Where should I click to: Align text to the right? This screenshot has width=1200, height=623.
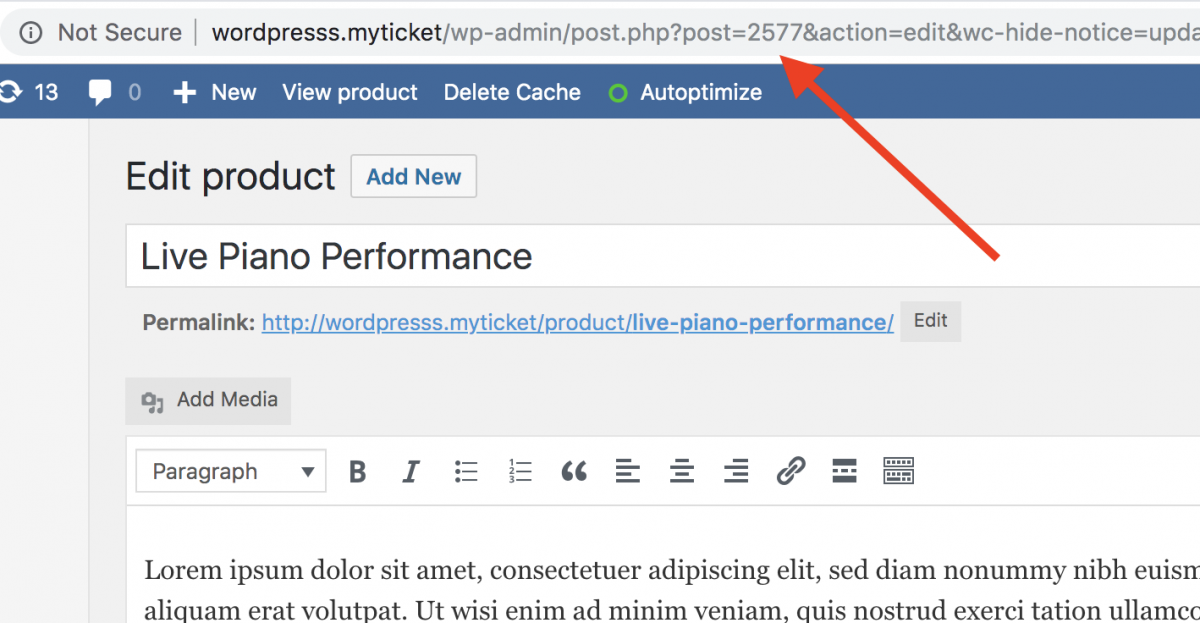pyautogui.click(x=736, y=470)
